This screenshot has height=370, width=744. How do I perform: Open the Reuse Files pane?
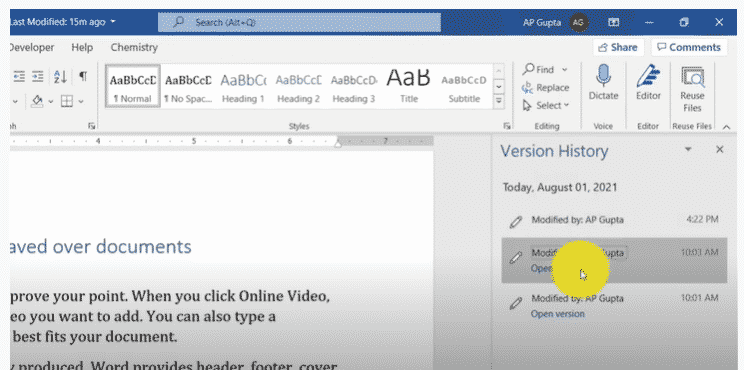pyautogui.click(x=692, y=89)
